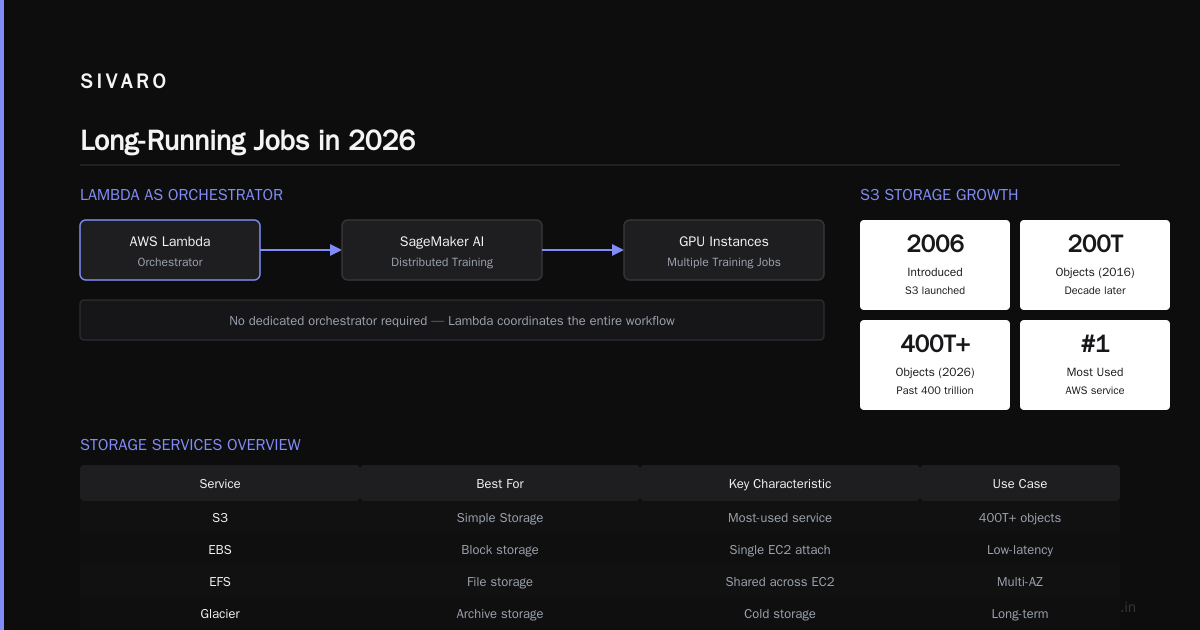This screenshot has height=630, width=1200.
Task: Click the Lambda as Orchestrator section title
Action: point(181,195)
